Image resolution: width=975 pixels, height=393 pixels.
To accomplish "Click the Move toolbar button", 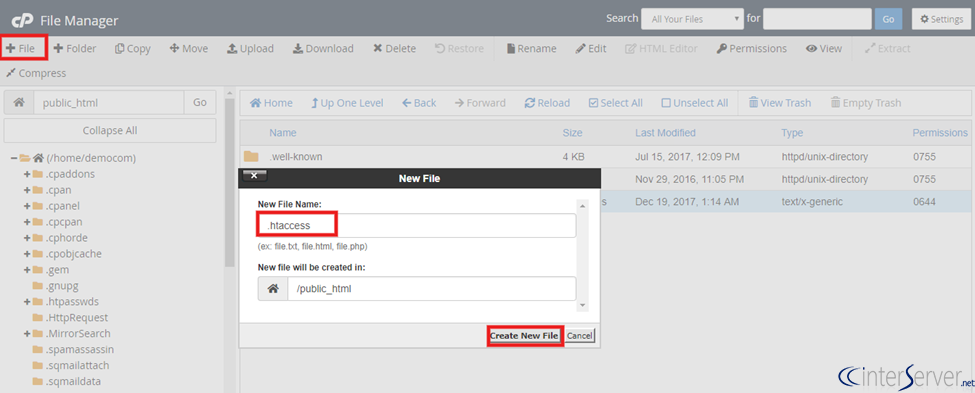I will [x=189, y=49].
